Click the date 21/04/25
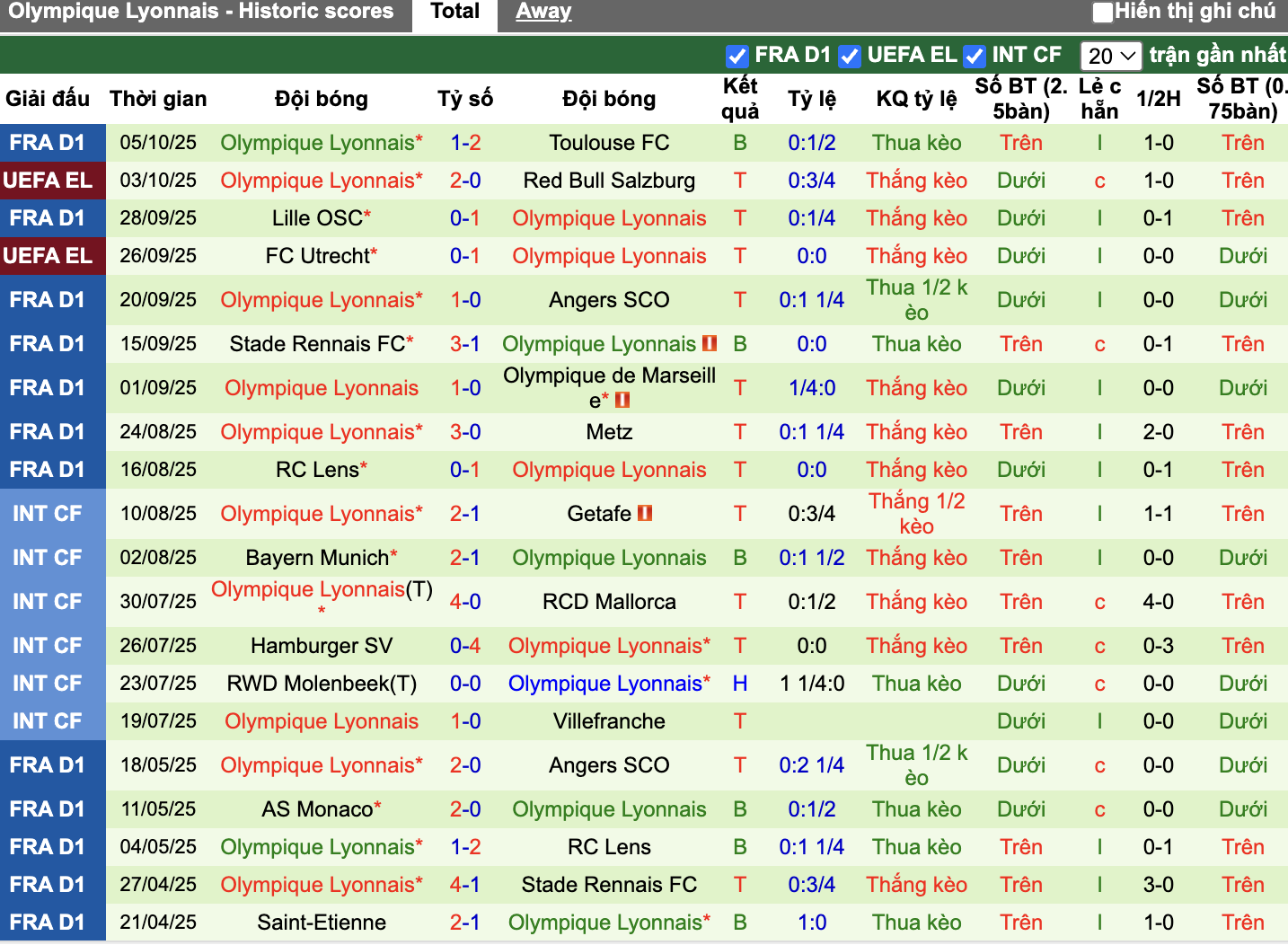This screenshot has height=945, width=1288. click(158, 923)
